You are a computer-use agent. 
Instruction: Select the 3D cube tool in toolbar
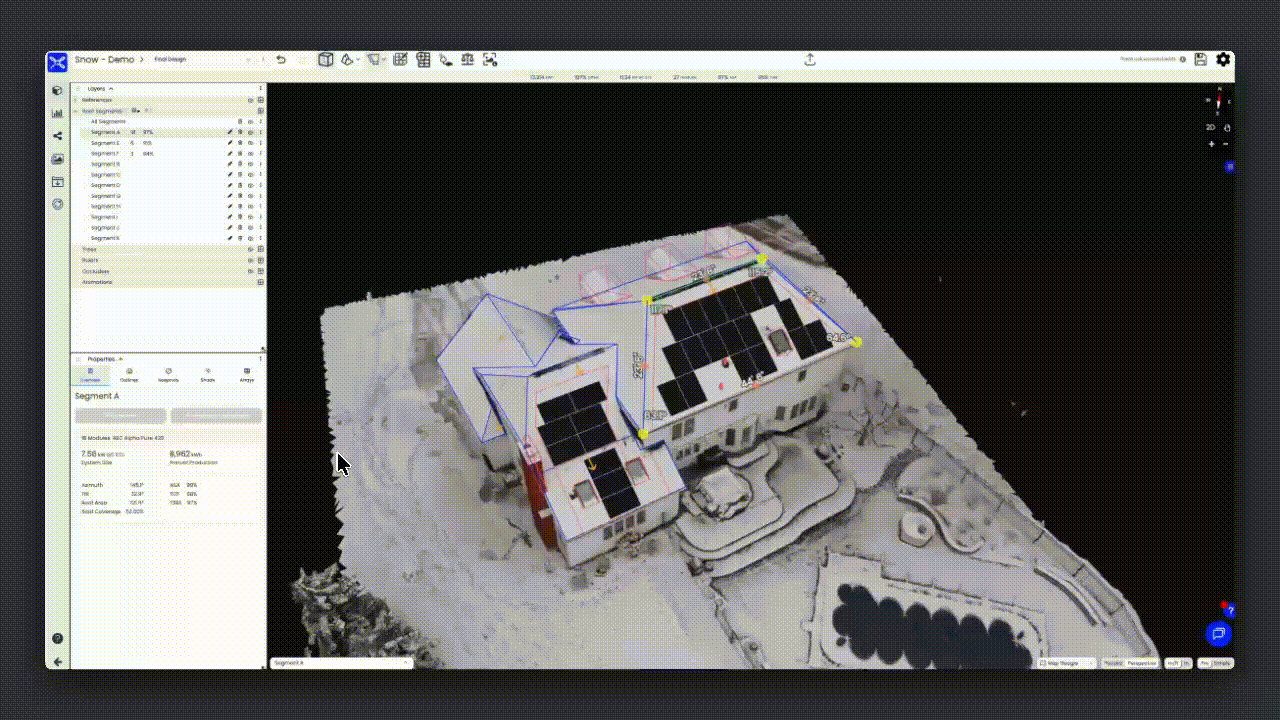[325, 60]
